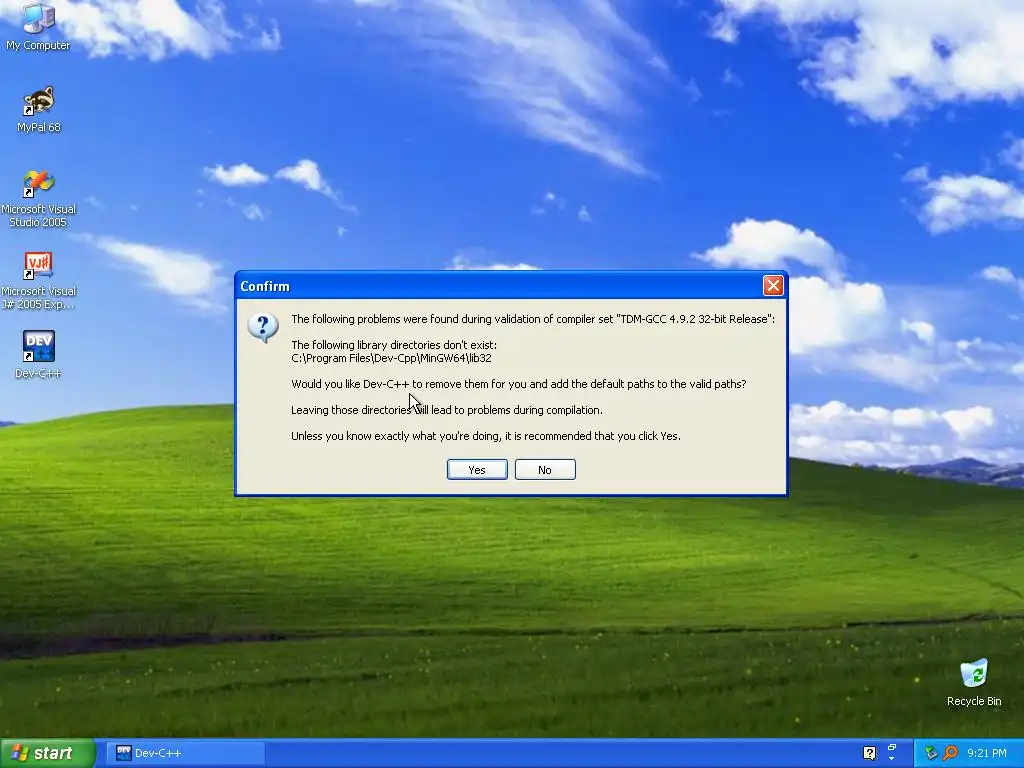Click 'The following library directories don't exist:' text
Image resolution: width=1024 pixels, height=768 pixels.
(x=394, y=345)
